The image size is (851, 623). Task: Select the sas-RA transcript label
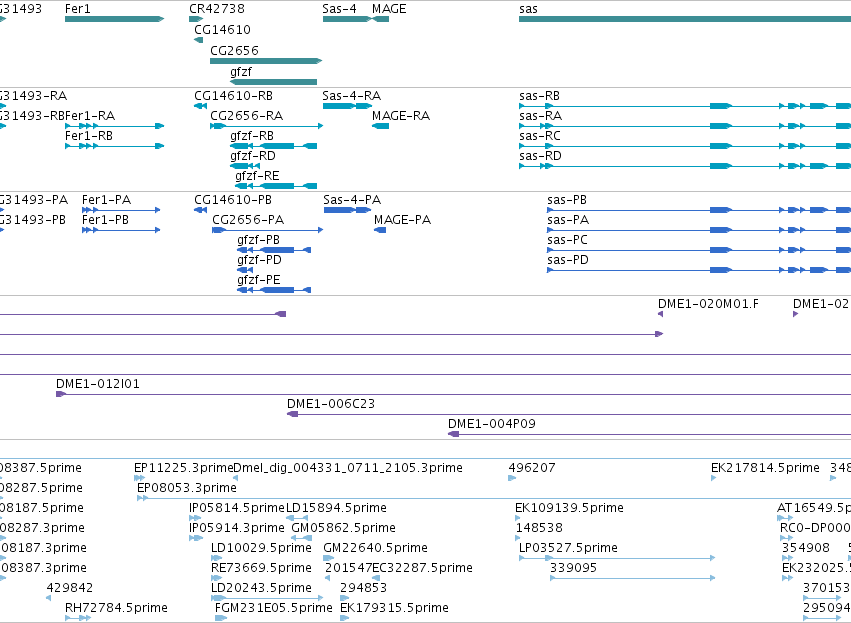(x=541, y=116)
